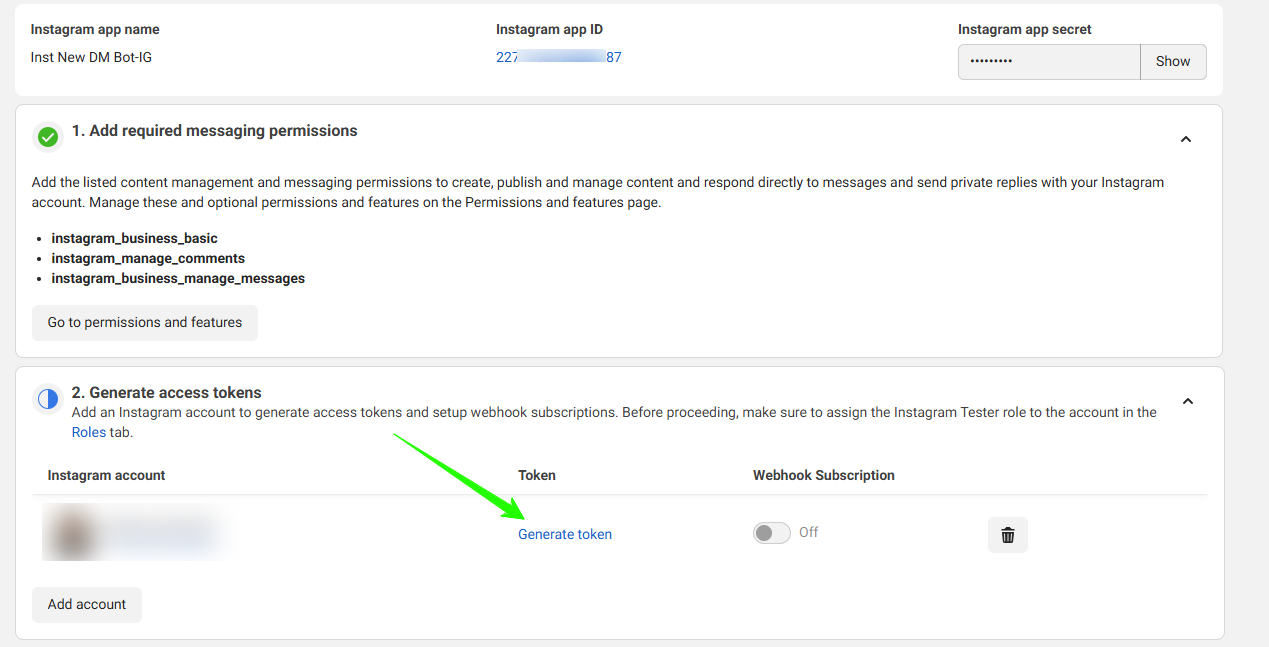Viewport: 1269px width, 647px height.
Task: Select the instagram_business_basic permission text
Action: tap(134, 238)
